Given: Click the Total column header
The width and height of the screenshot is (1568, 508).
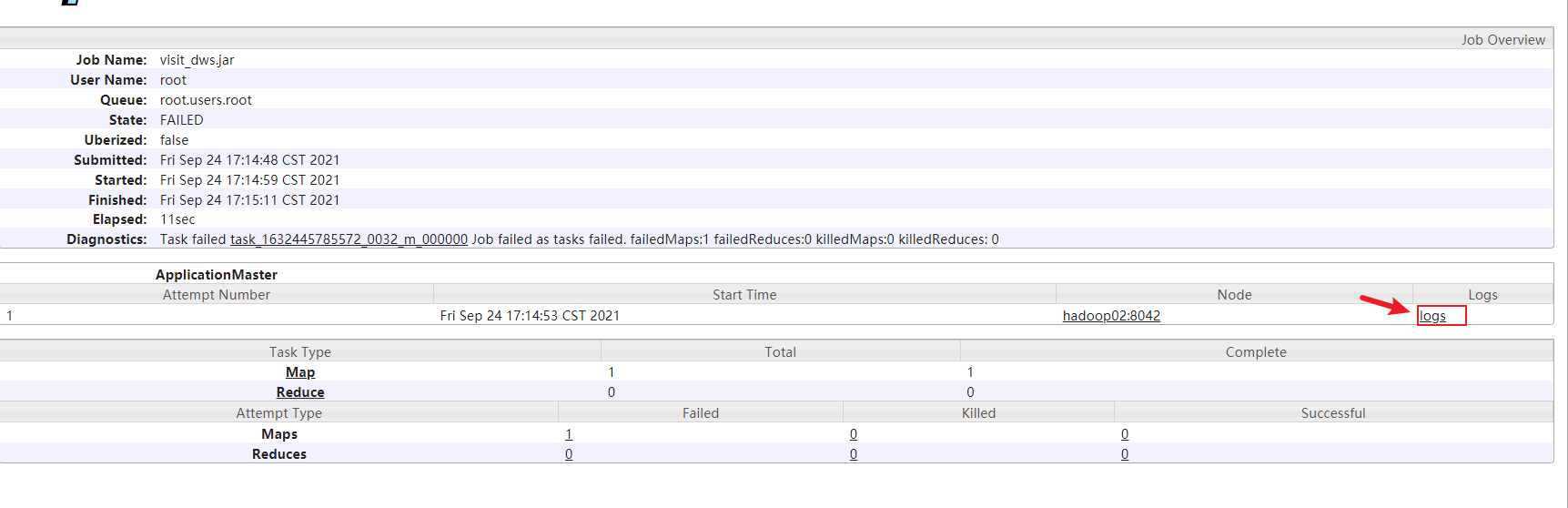Looking at the screenshot, I should 780,352.
